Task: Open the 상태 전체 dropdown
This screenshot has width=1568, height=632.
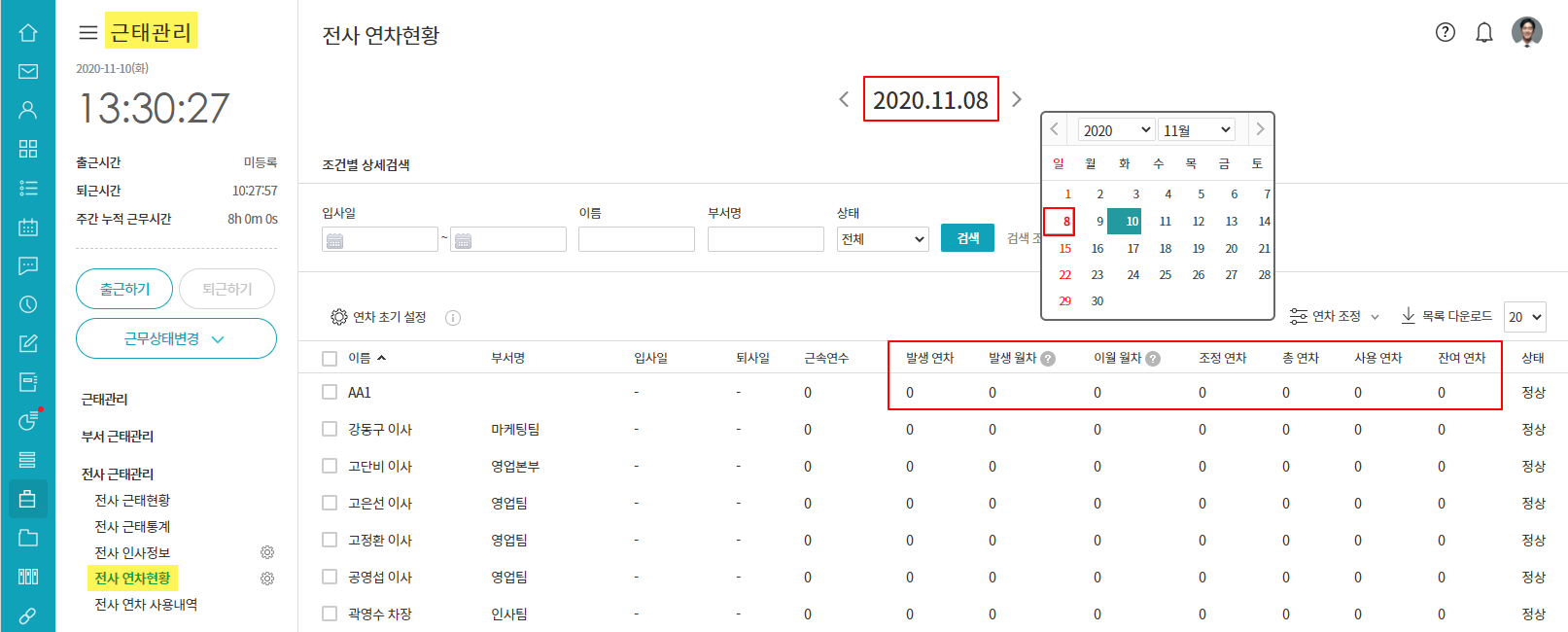Action: coord(883,239)
